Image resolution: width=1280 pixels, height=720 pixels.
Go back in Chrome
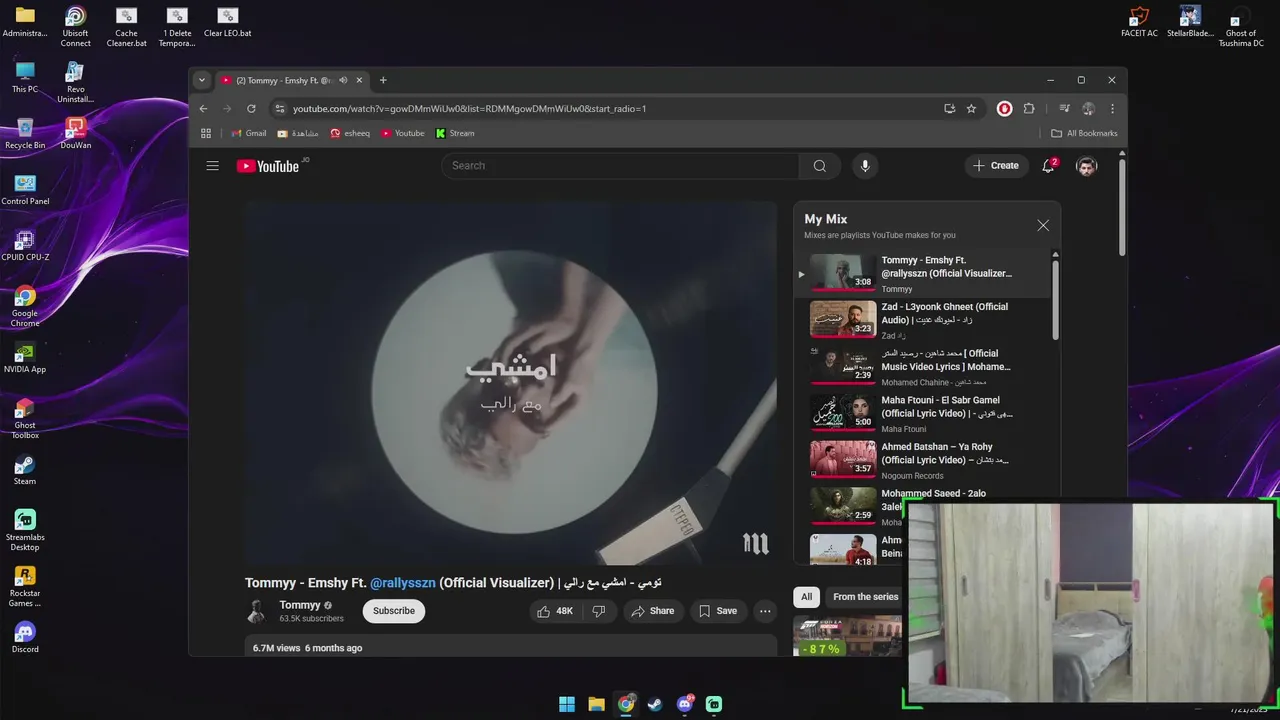tap(204, 109)
